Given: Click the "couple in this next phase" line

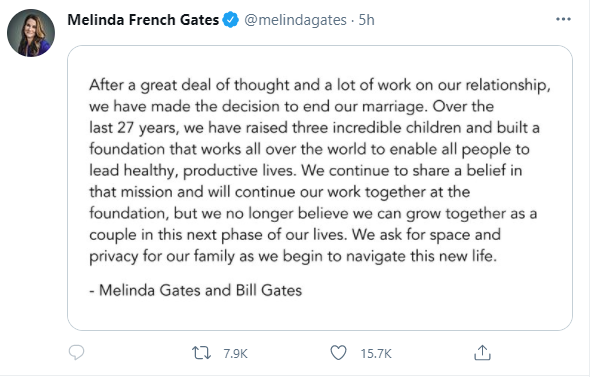Looking at the screenshot, I should click(x=295, y=235).
